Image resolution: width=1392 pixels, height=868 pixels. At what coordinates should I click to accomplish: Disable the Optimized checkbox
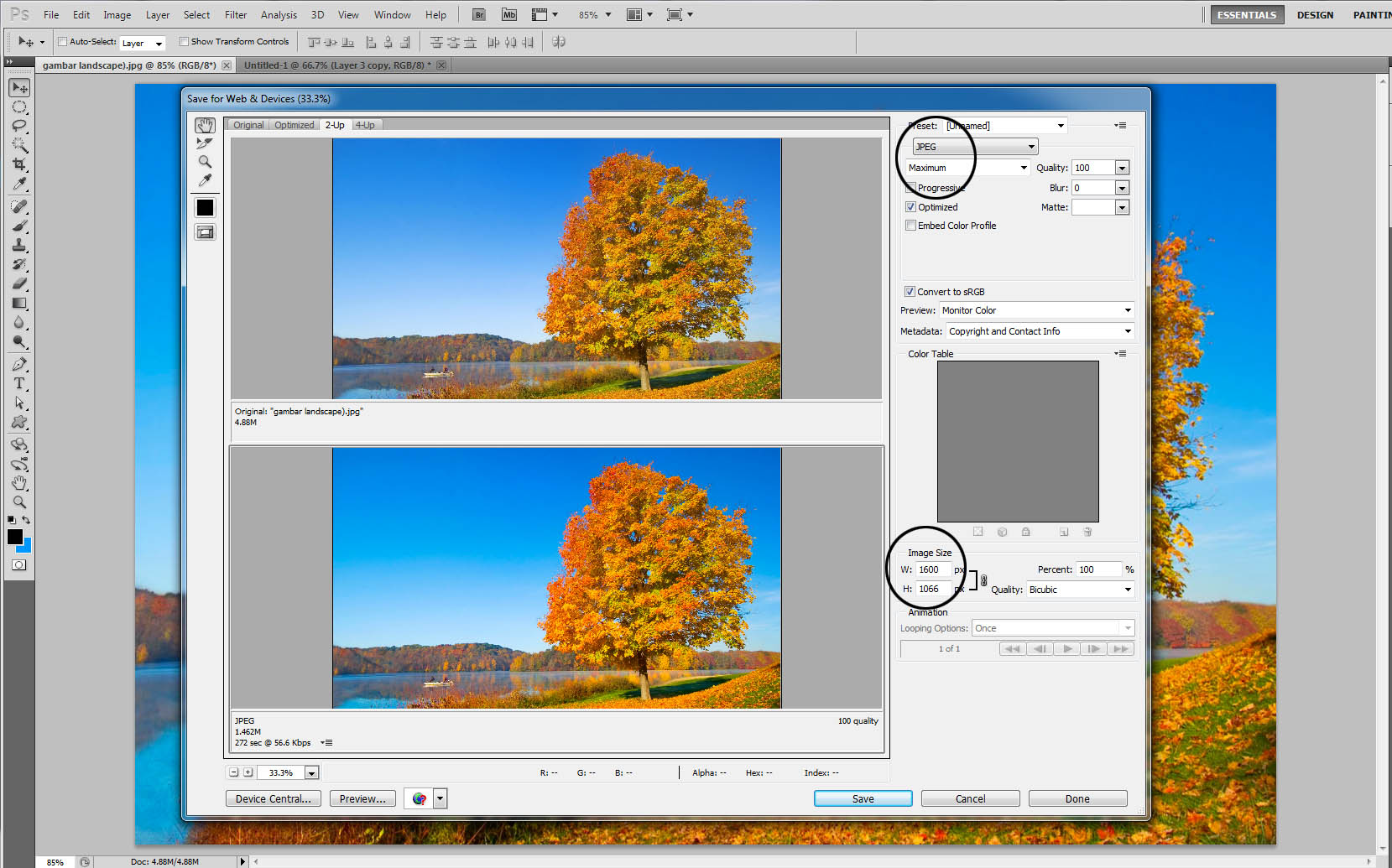tap(910, 206)
